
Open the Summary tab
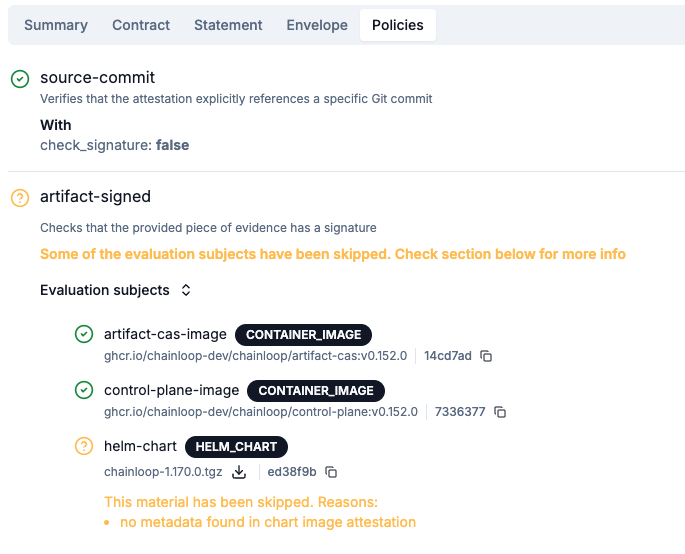pyautogui.click(x=56, y=25)
